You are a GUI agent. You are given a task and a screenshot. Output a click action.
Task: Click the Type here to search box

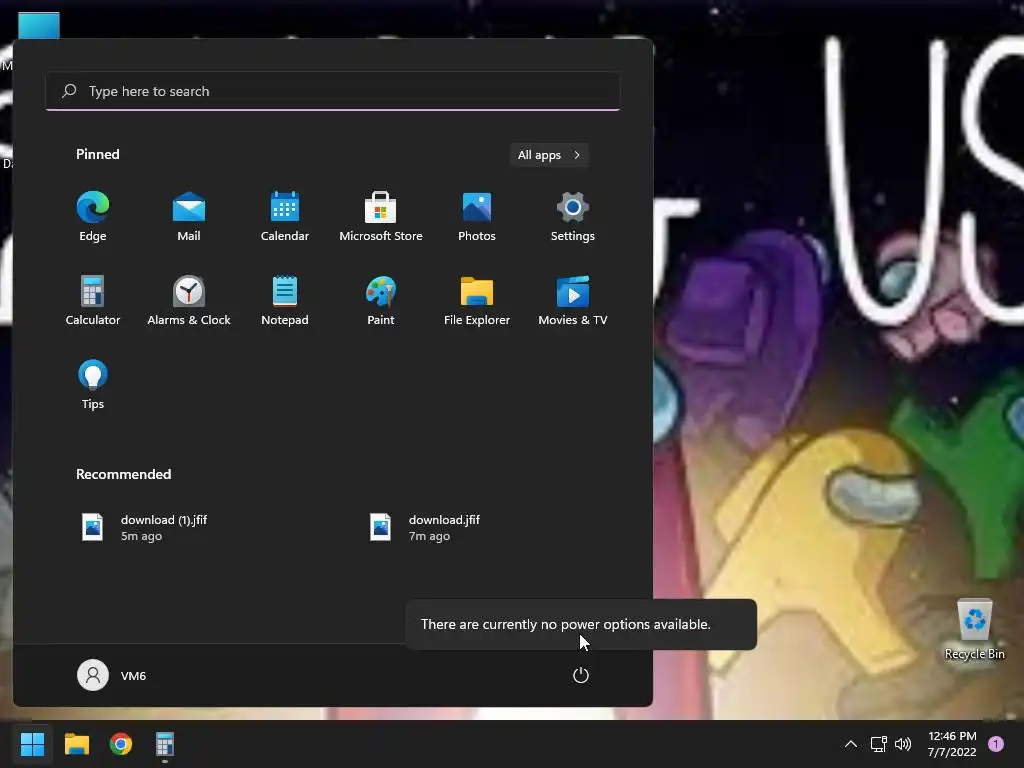click(x=333, y=91)
